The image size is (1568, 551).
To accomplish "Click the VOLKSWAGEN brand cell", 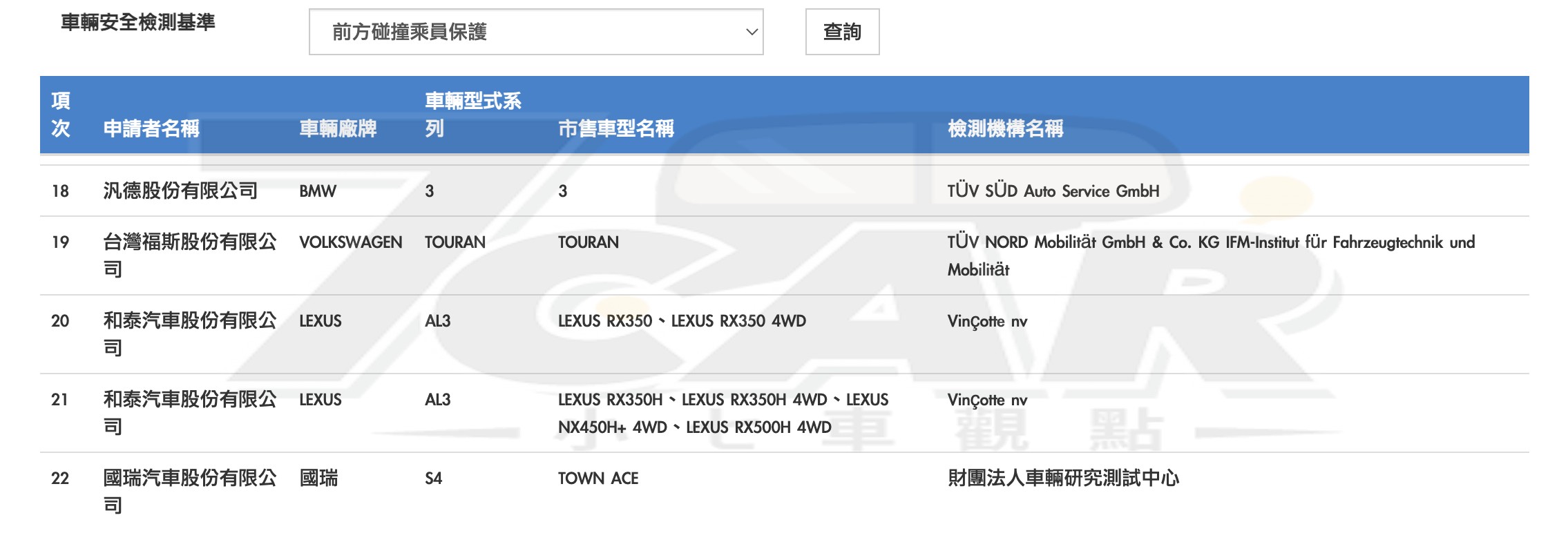I will click(x=350, y=242).
